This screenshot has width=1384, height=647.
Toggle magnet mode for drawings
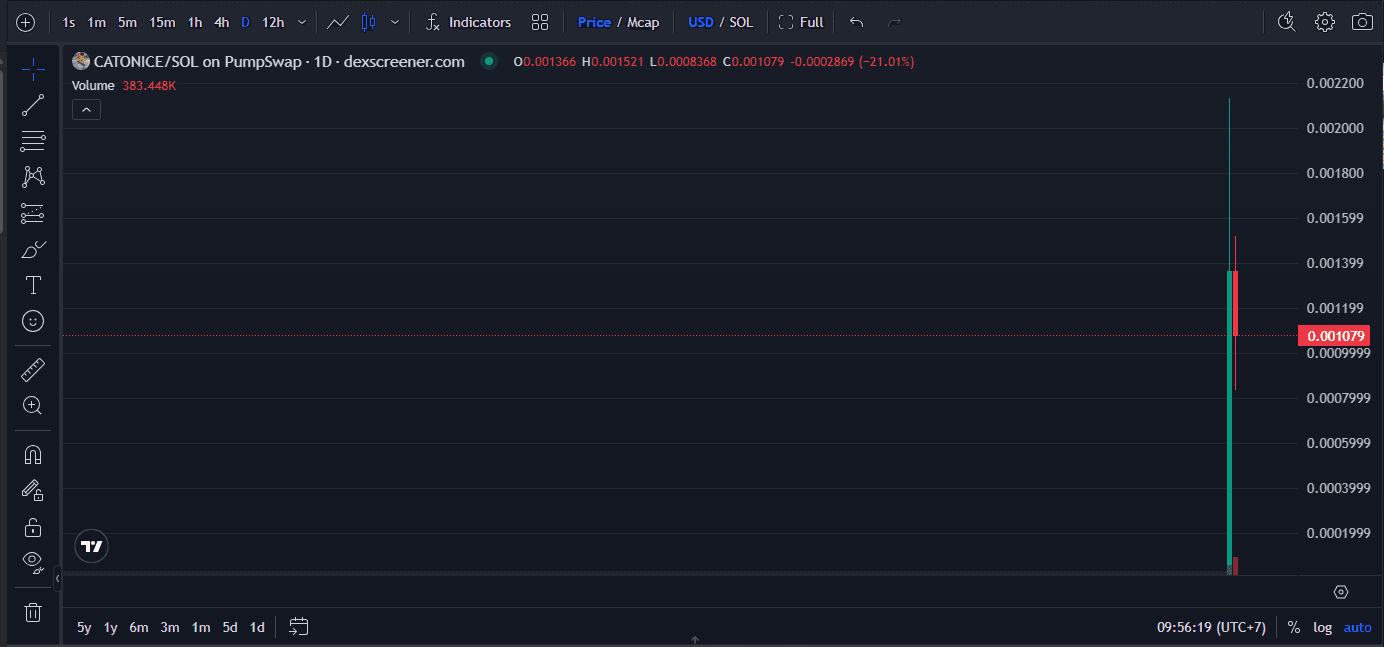tap(33, 455)
